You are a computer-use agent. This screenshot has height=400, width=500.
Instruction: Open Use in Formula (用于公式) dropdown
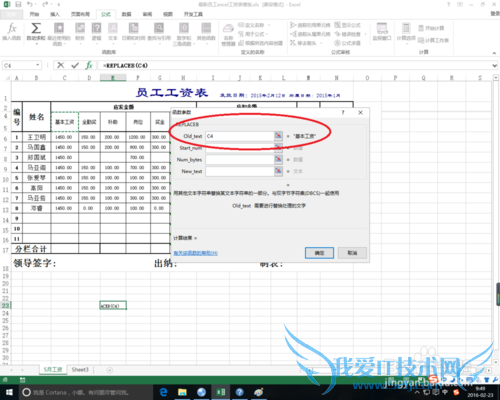coord(253,34)
